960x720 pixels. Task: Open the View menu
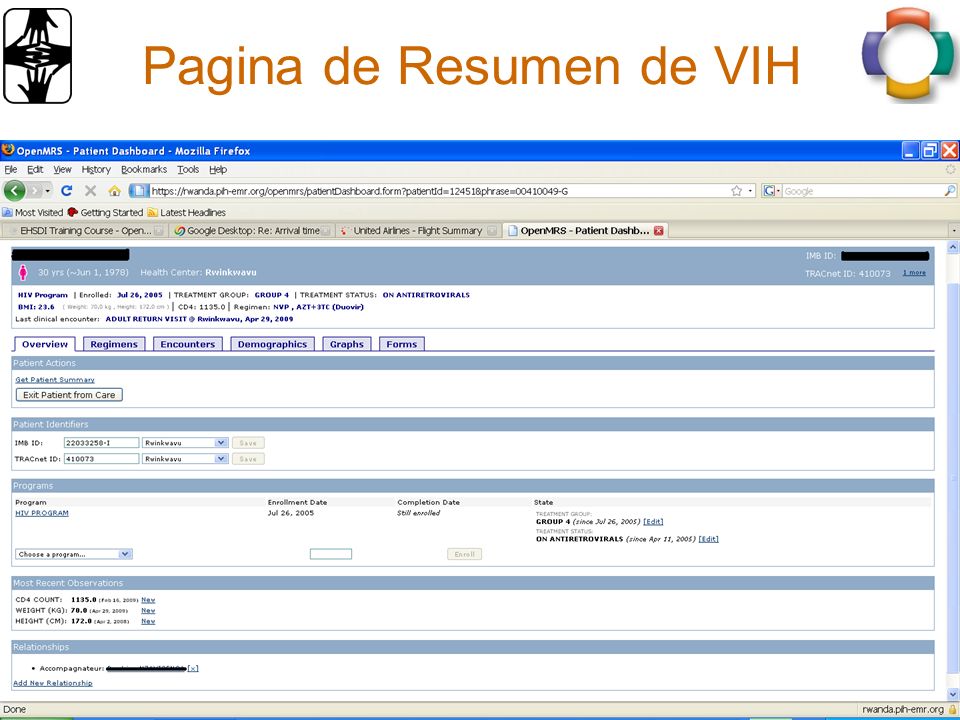click(x=62, y=170)
